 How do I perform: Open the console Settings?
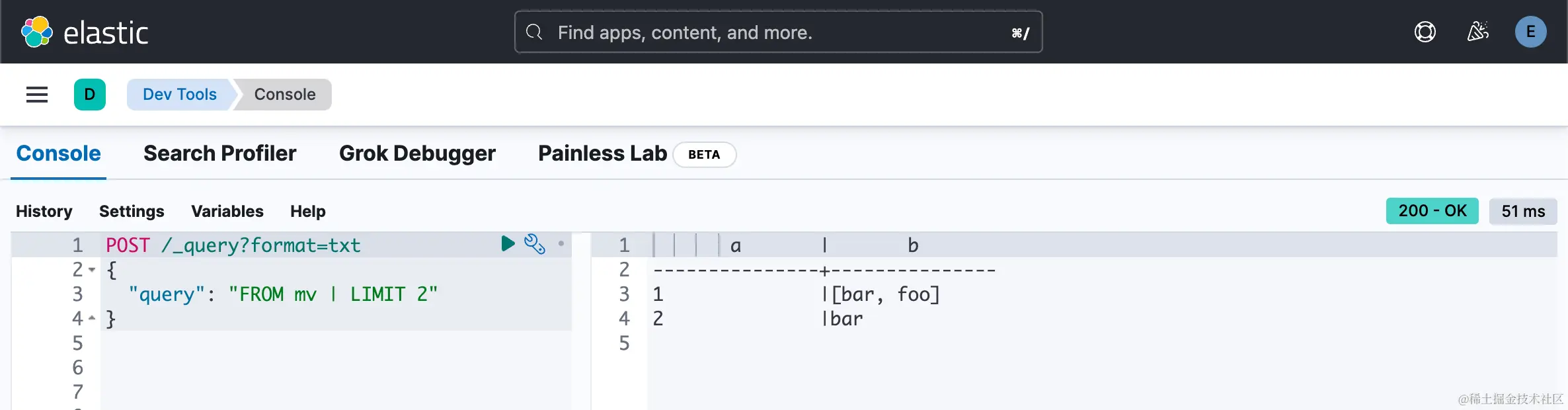click(x=132, y=211)
